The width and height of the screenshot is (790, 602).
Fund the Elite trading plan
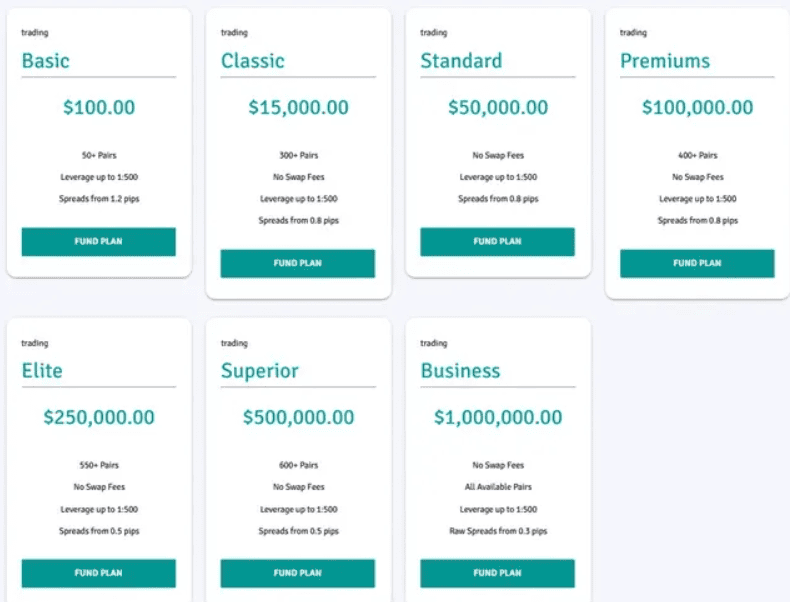point(98,573)
